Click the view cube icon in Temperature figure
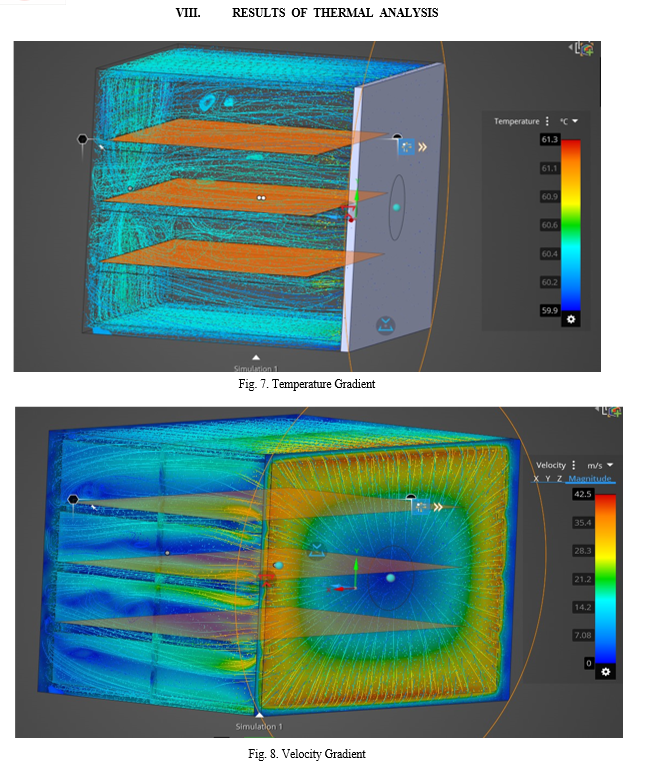The image size is (655, 770). [x=585, y=48]
